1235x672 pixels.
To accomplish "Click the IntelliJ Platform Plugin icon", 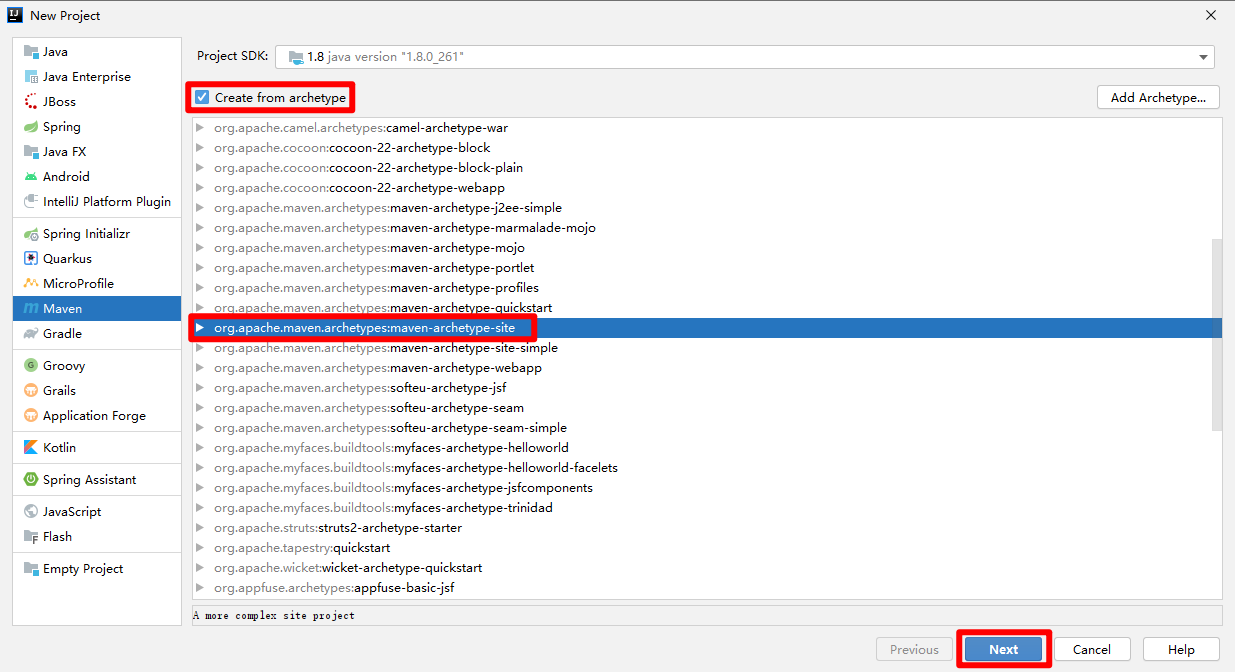I will point(31,202).
